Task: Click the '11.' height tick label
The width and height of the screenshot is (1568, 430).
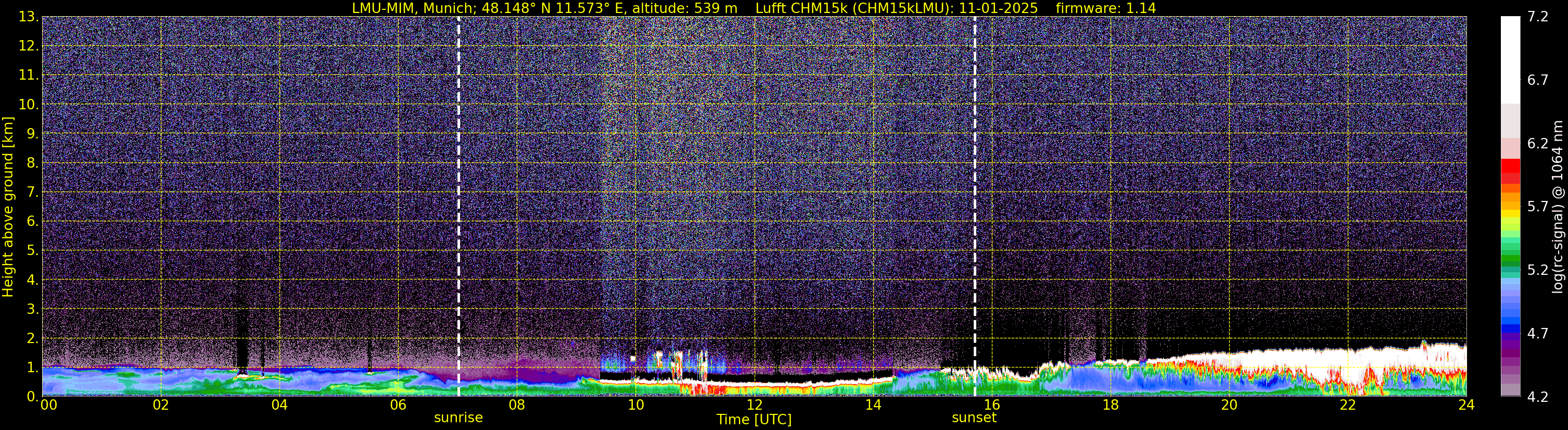Action: click(x=29, y=75)
